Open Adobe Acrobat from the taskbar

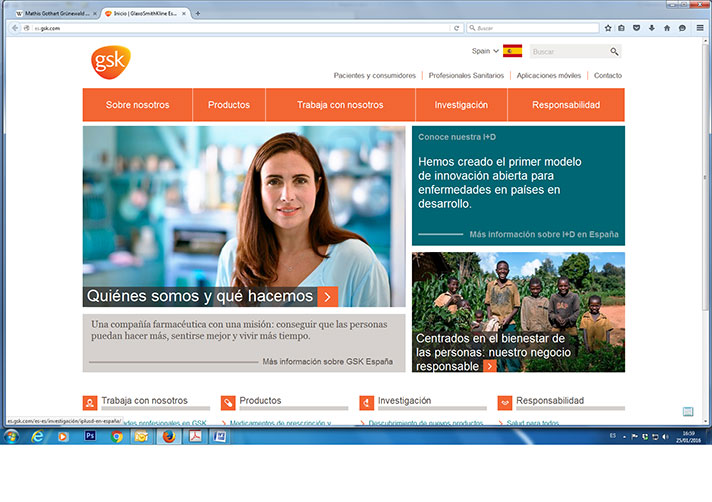(195, 437)
